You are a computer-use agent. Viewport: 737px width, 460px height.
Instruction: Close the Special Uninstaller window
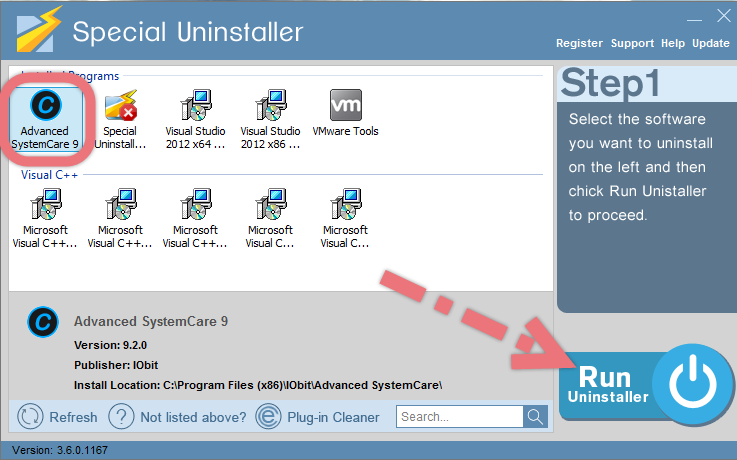724,16
